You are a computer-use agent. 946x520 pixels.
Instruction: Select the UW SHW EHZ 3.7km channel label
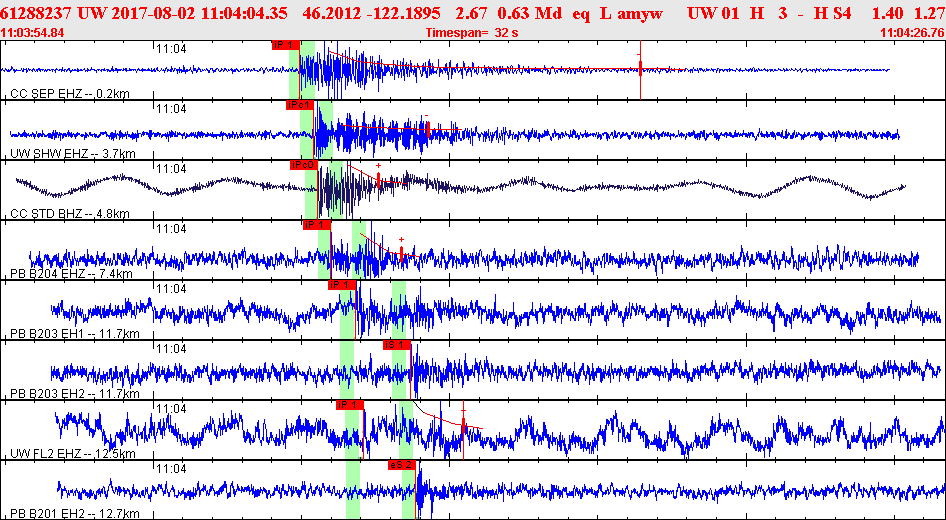point(72,153)
